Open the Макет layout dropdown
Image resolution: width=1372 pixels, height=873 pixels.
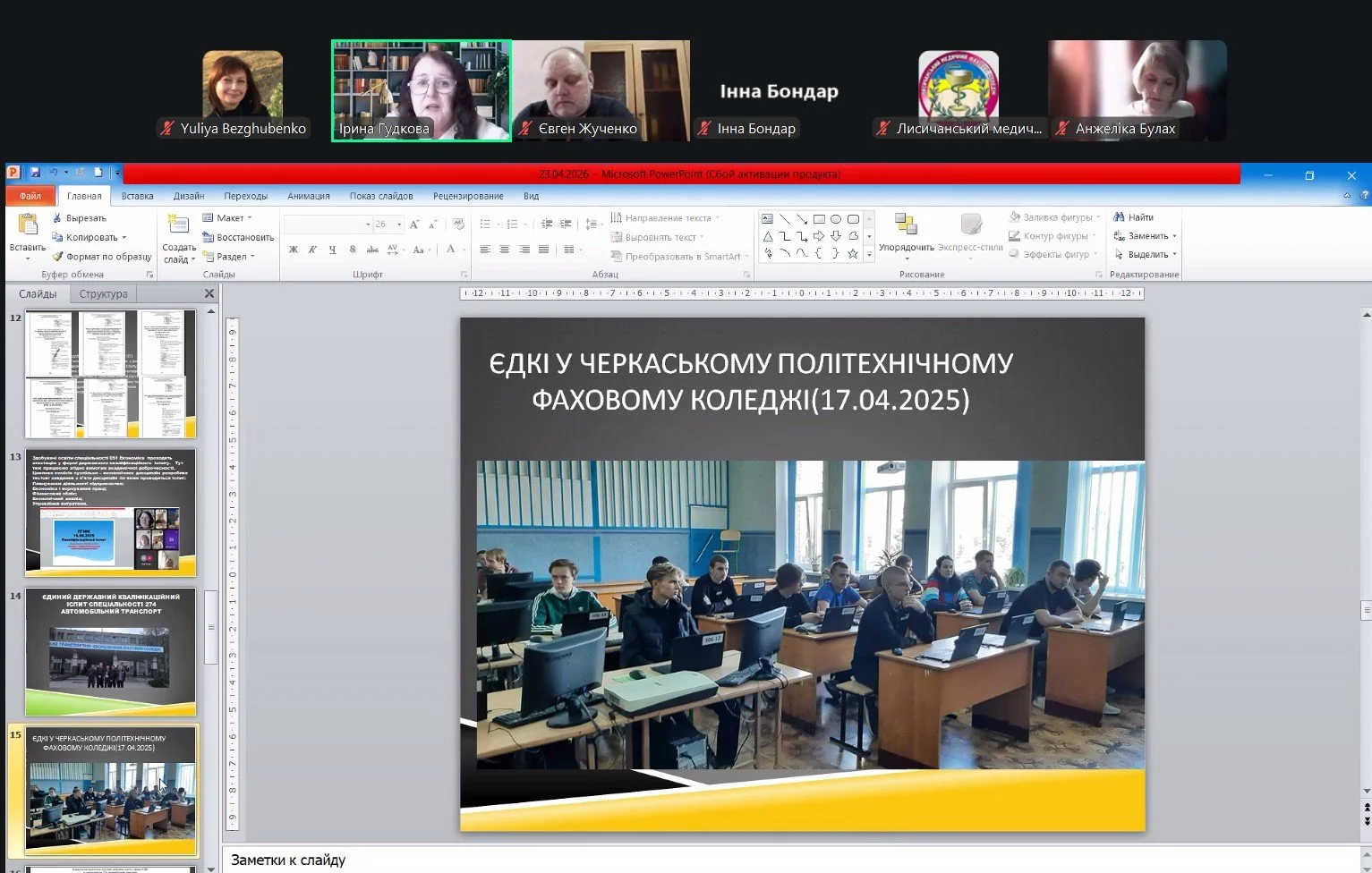228,218
